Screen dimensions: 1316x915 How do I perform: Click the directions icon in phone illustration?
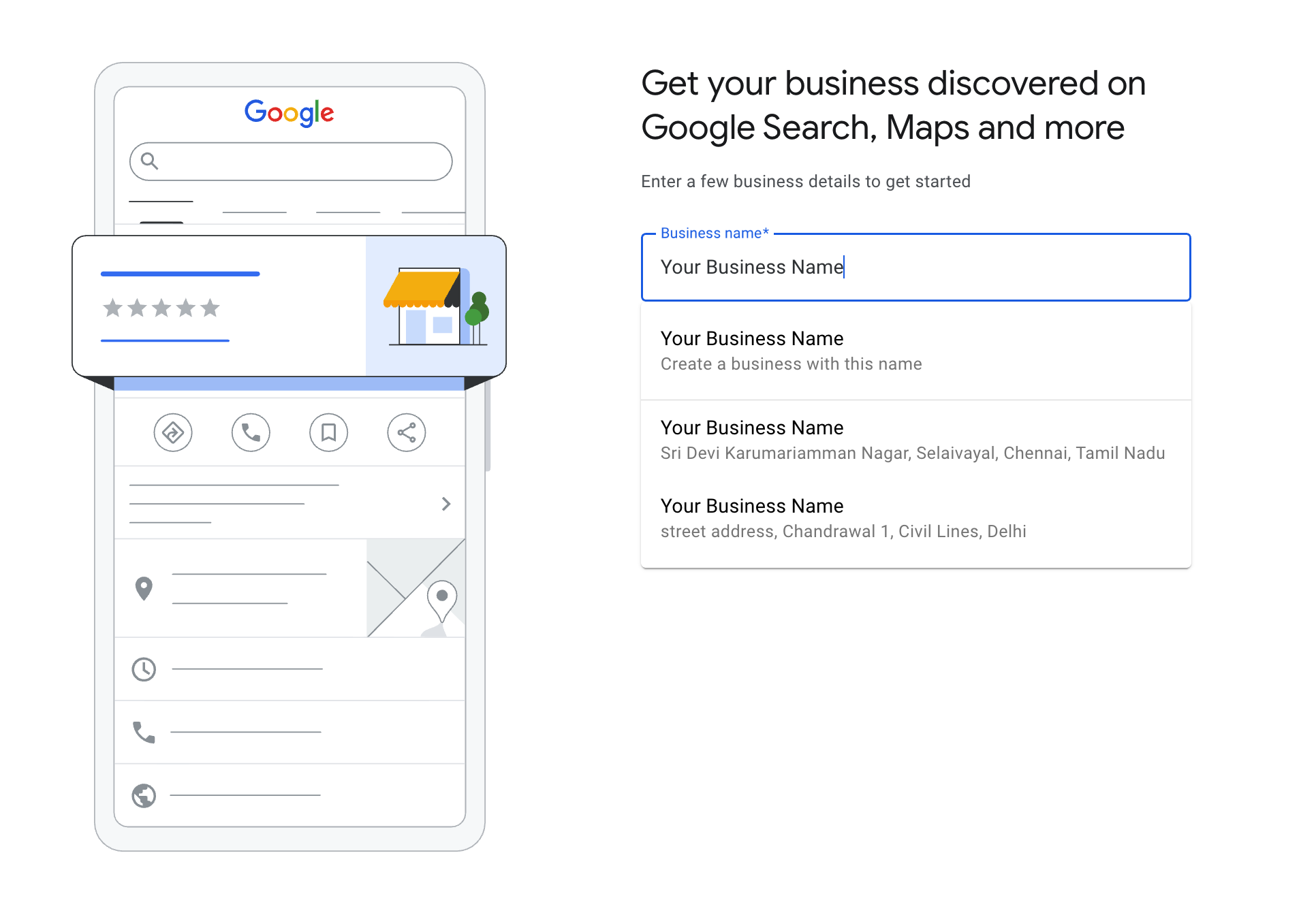pos(173,432)
